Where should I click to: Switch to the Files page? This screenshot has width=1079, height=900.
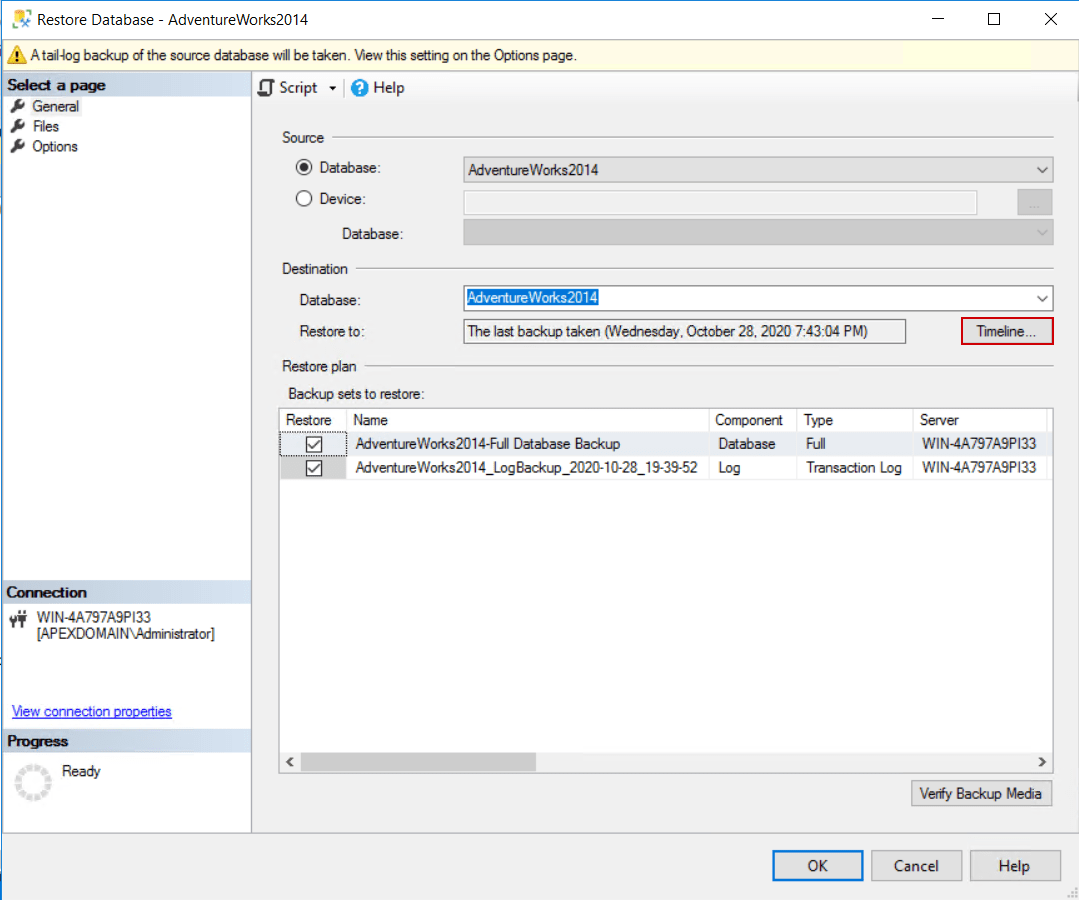(47, 126)
